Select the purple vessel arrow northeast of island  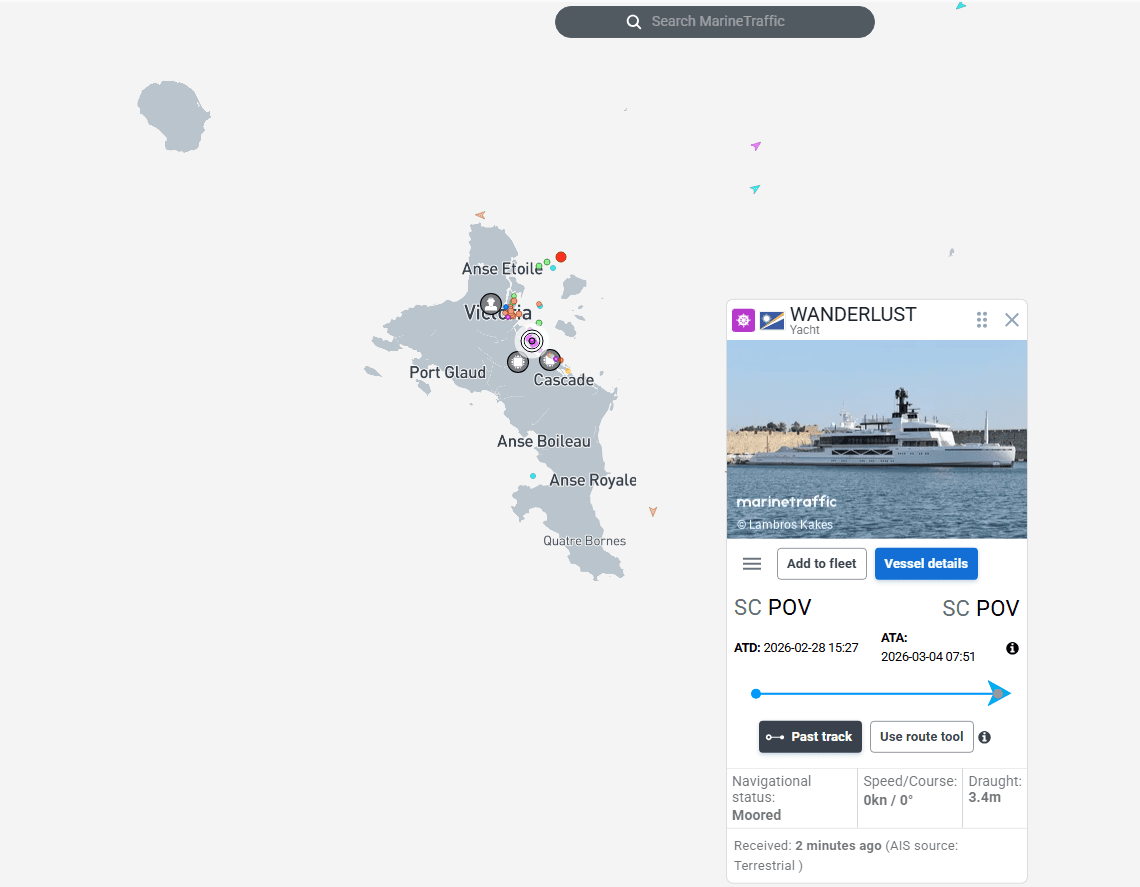point(756,146)
